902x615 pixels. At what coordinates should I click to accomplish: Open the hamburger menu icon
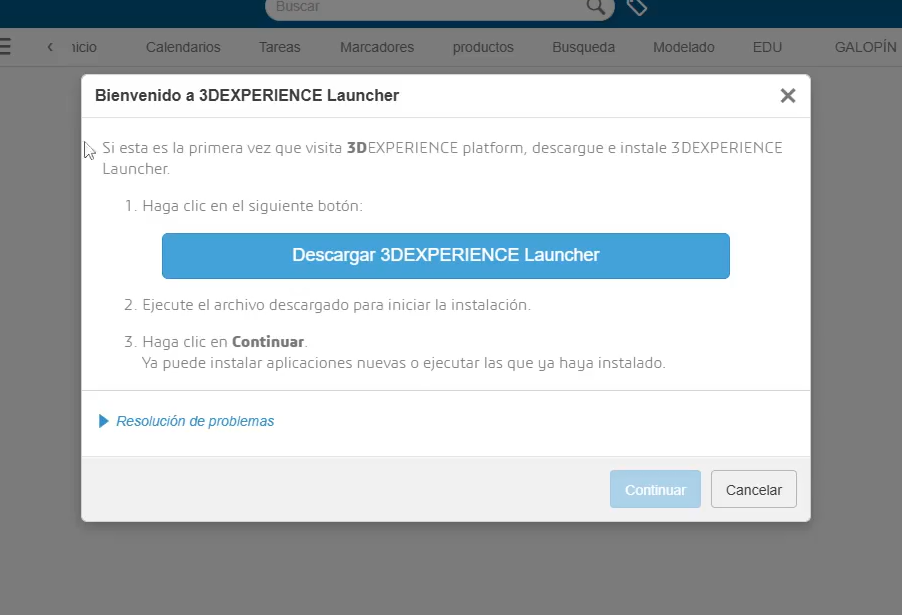click(6, 47)
